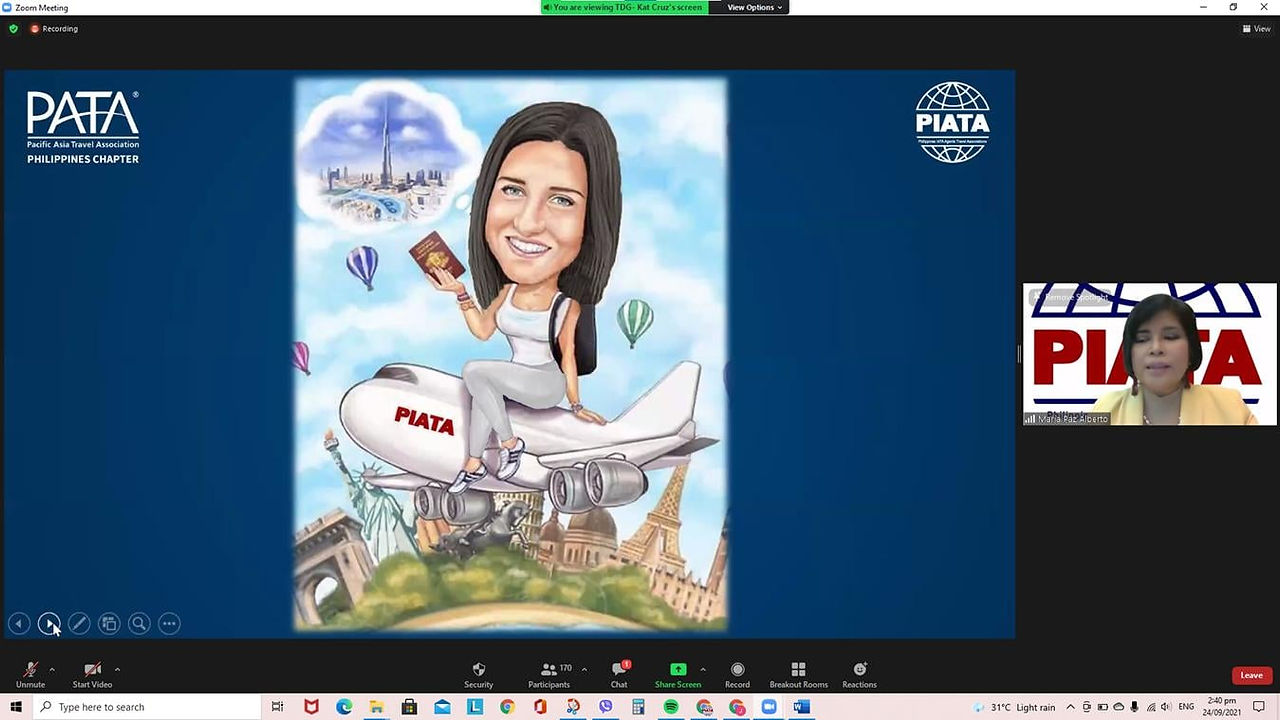Activate the slideshow zoom magnifier
This screenshot has height=720, width=1280.
pyautogui.click(x=139, y=624)
